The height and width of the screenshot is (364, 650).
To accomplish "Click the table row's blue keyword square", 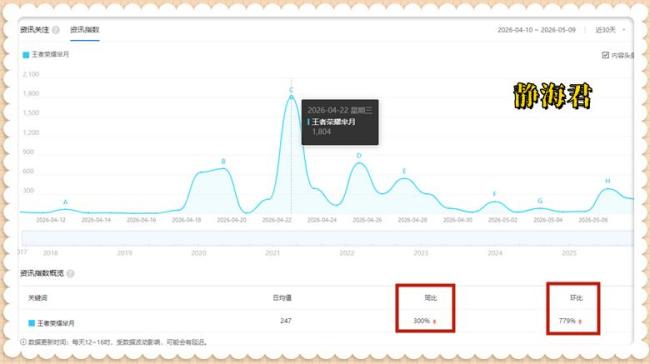I will click(x=32, y=323).
